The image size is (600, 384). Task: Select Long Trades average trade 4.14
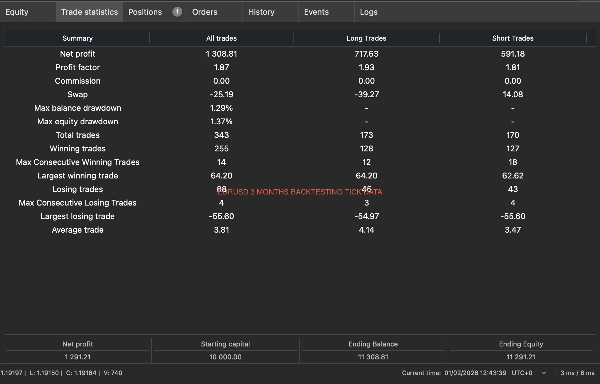click(366, 230)
